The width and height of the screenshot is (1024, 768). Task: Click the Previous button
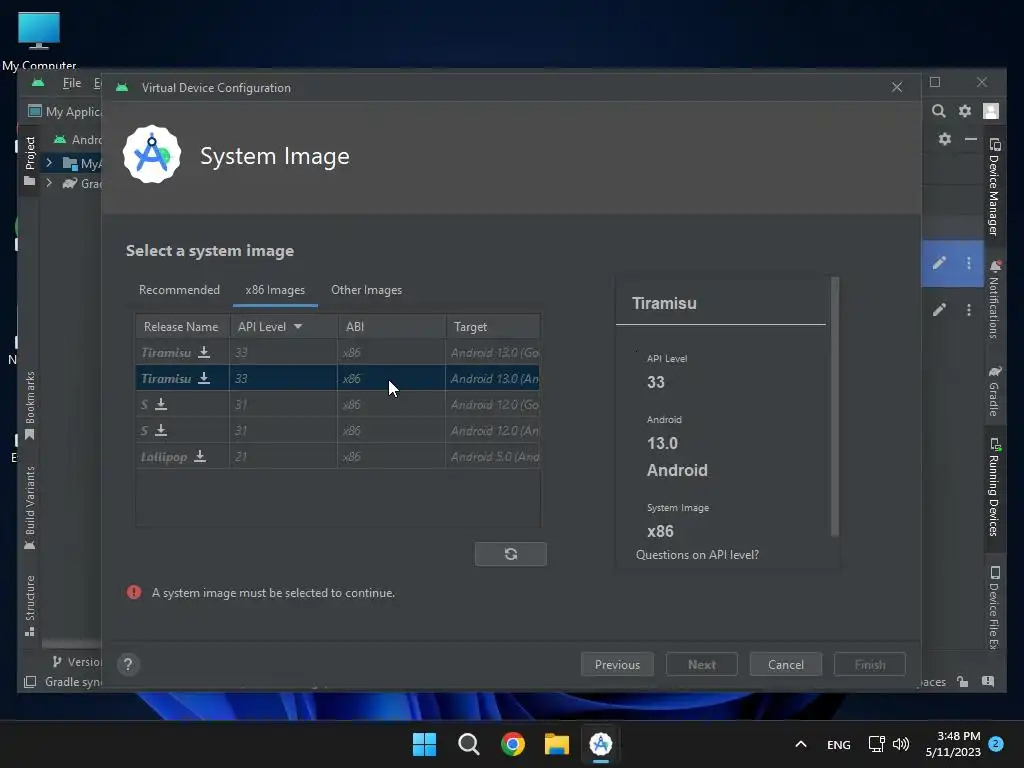(x=617, y=664)
